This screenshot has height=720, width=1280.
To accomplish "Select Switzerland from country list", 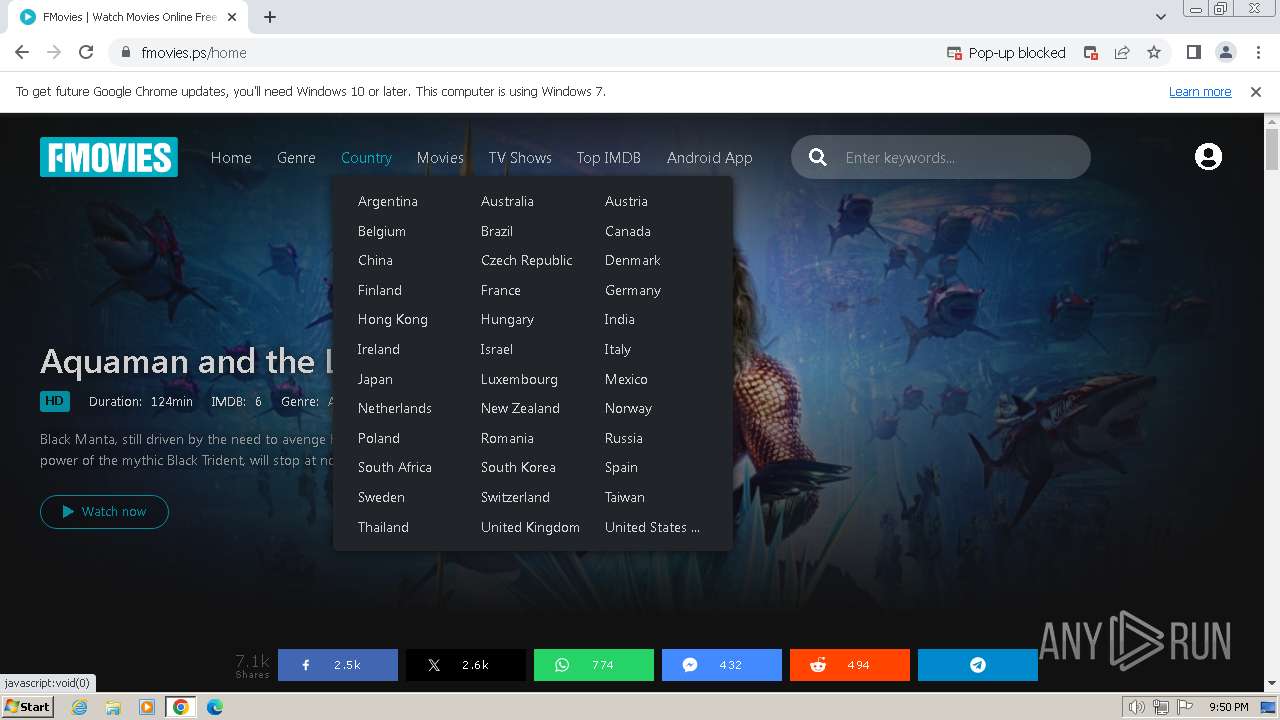I will [515, 497].
